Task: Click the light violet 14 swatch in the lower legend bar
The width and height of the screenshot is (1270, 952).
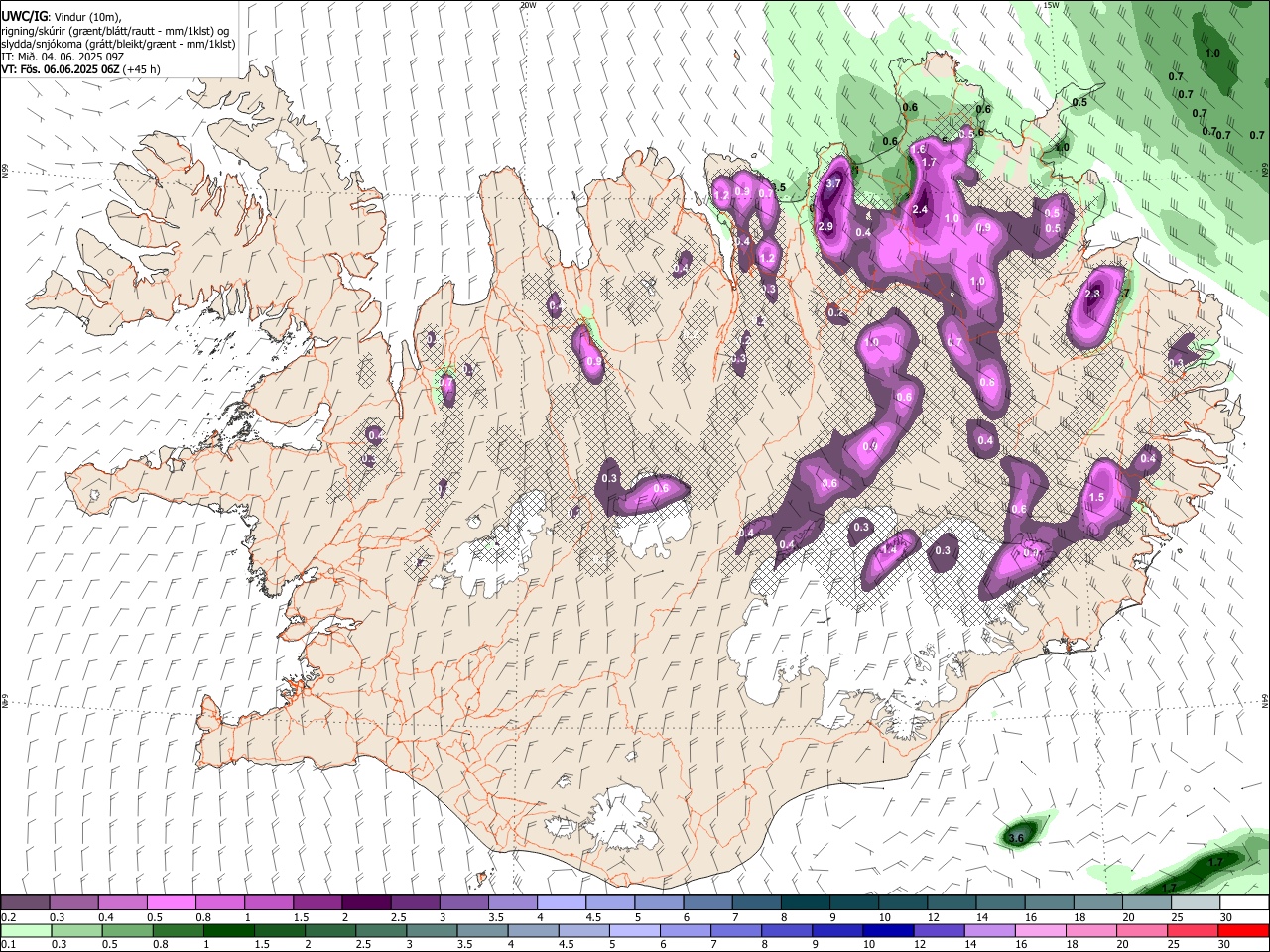Action: (989, 930)
